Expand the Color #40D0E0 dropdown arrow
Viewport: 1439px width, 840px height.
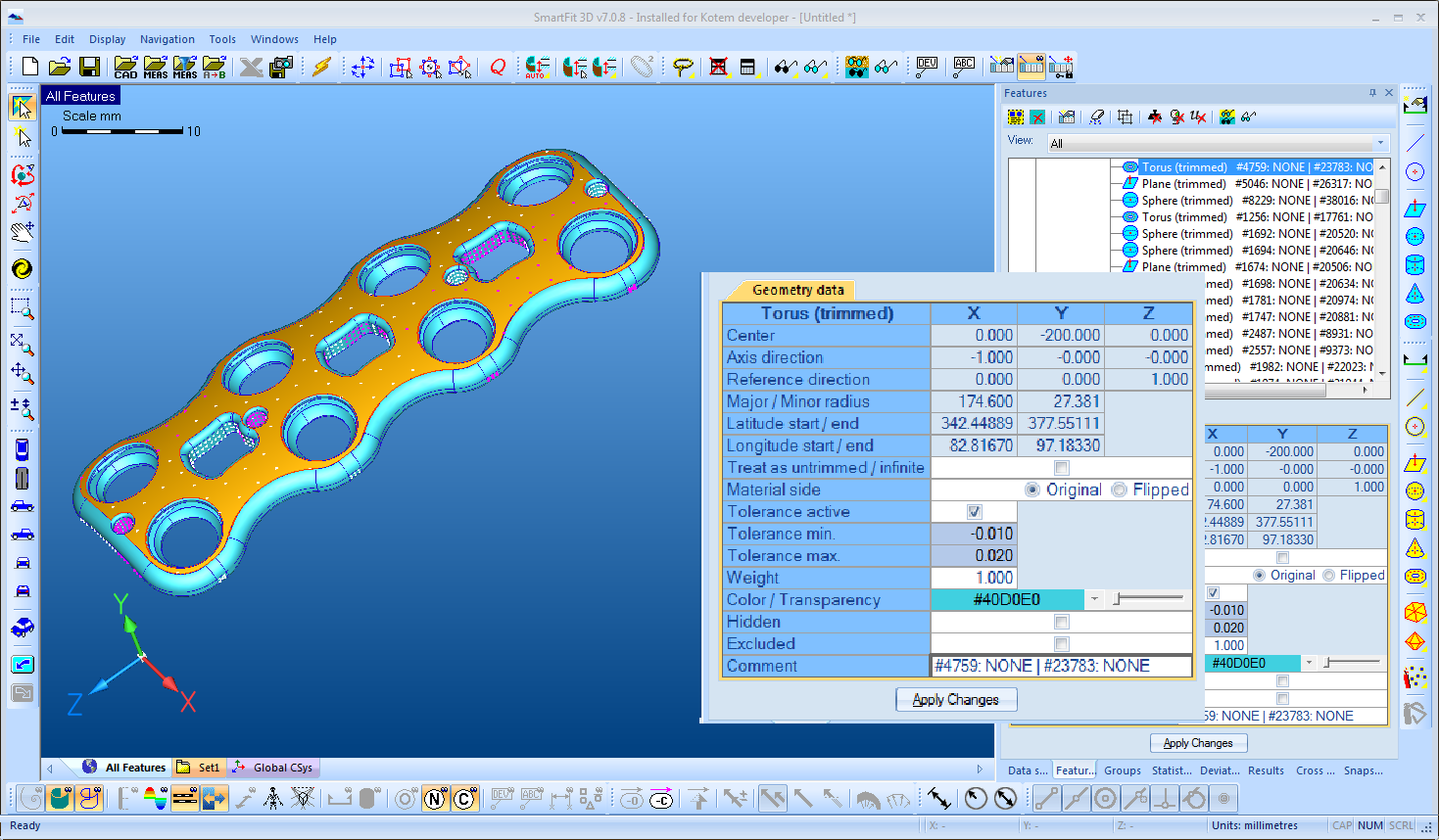1094,599
